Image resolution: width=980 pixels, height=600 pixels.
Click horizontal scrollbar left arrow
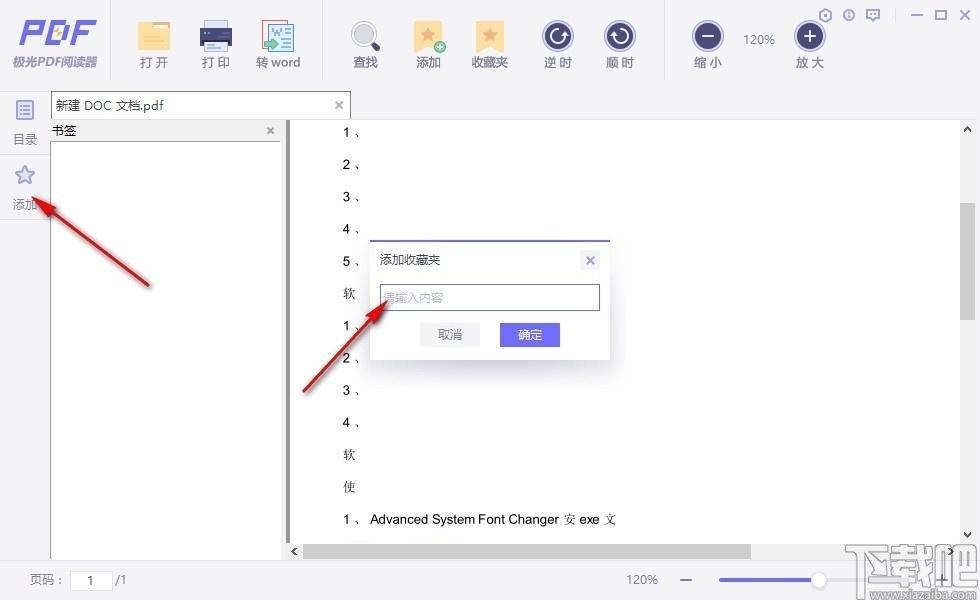click(294, 551)
